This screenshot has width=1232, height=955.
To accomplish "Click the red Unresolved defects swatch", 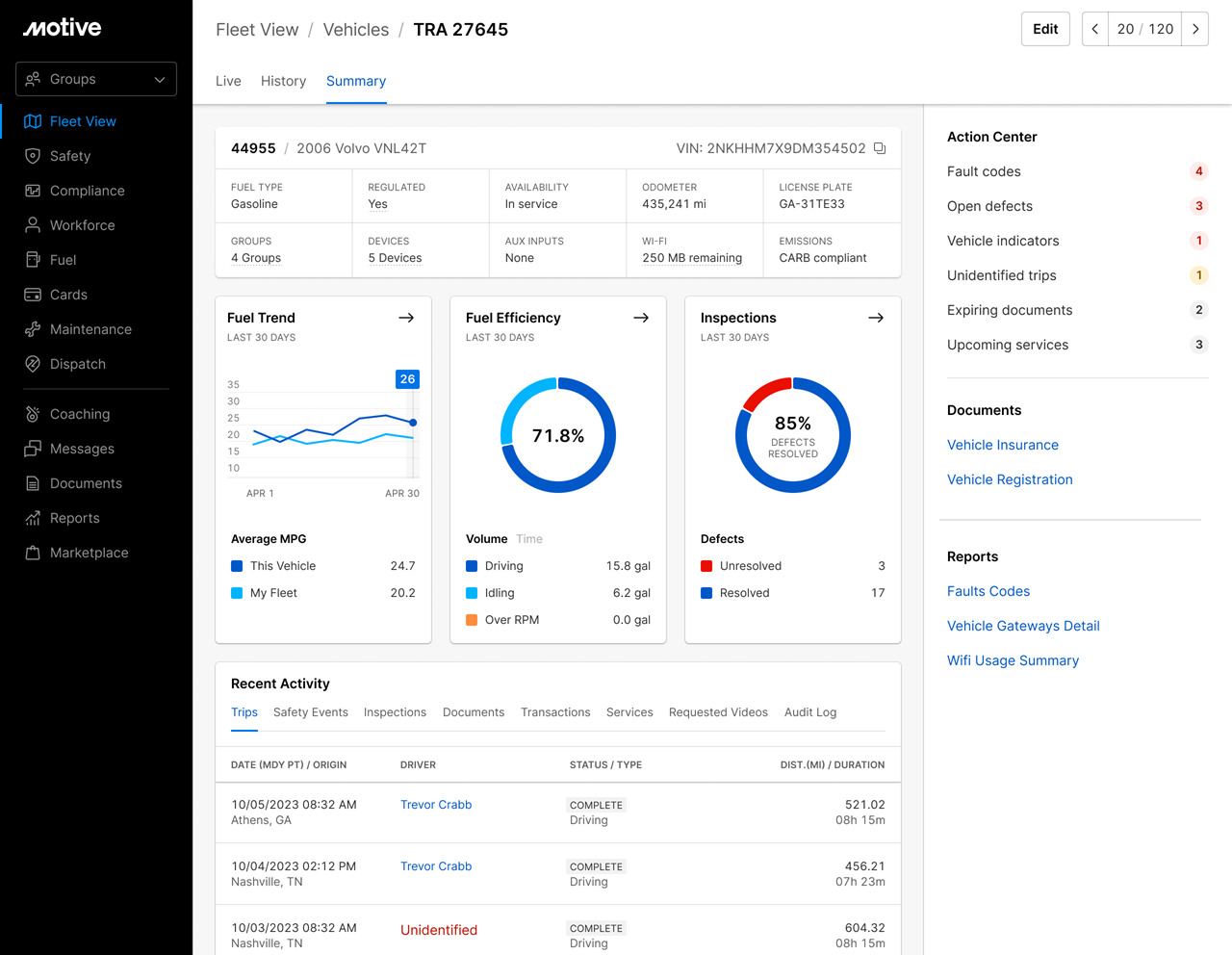I will (706, 566).
